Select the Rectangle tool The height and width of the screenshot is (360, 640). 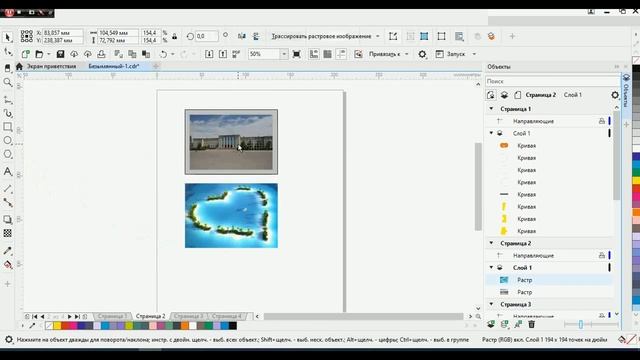coord(7,127)
